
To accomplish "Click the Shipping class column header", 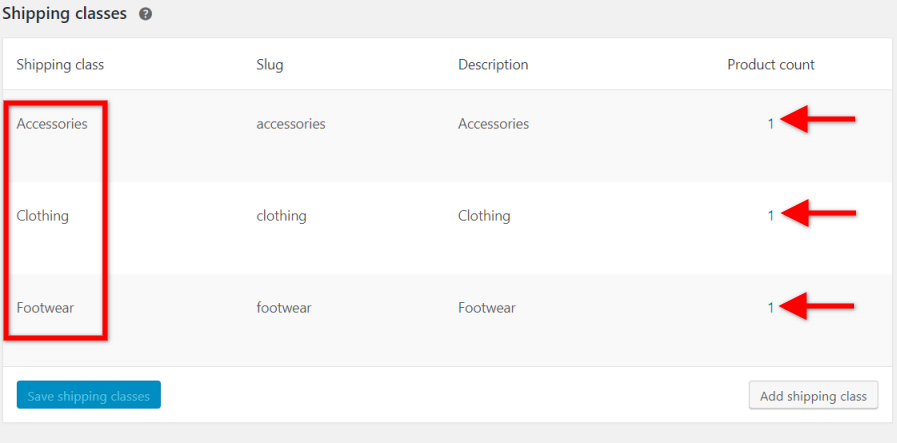I will coord(60,65).
